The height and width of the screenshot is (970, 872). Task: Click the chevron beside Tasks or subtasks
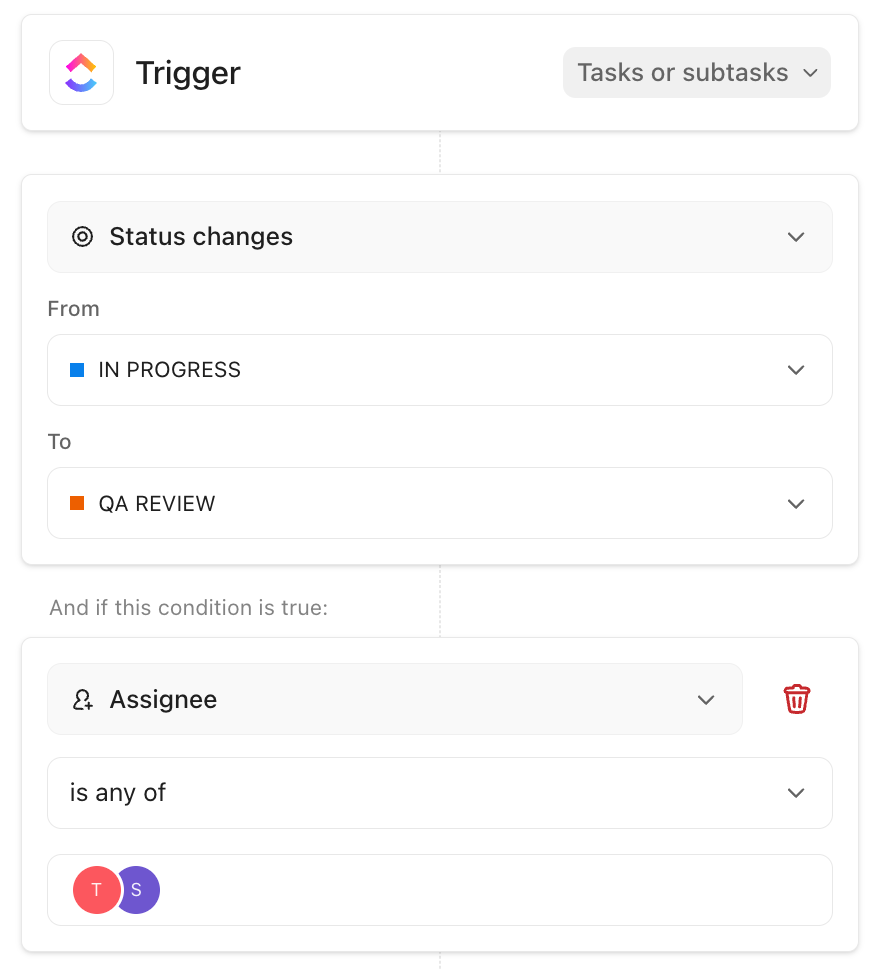point(812,72)
